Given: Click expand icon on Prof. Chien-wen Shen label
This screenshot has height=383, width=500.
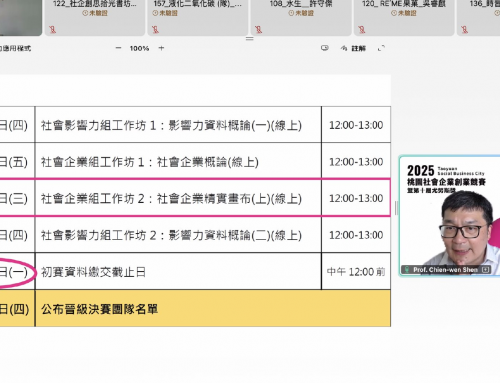Looking at the screenshot, I should 486,269.
